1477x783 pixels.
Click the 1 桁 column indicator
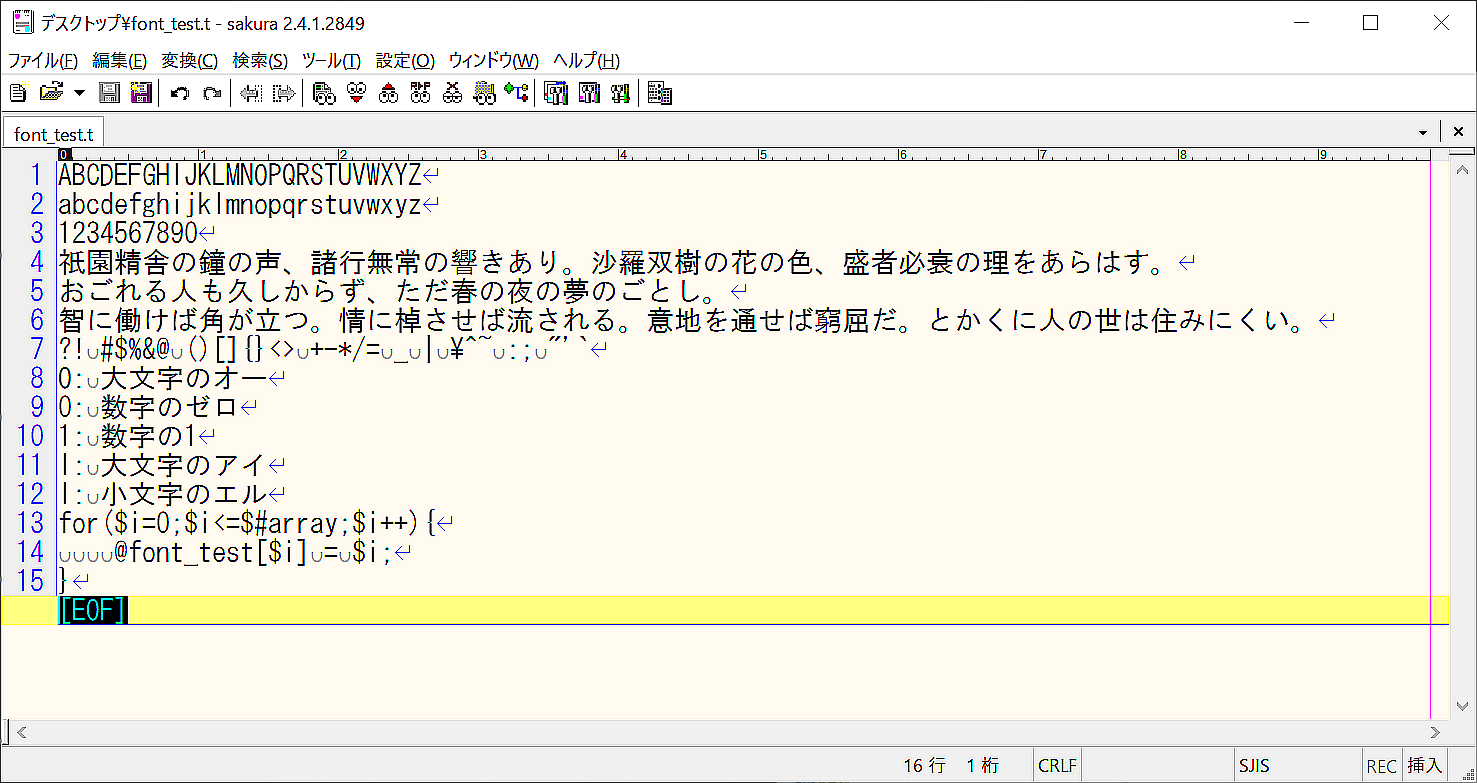pos(982,766)
